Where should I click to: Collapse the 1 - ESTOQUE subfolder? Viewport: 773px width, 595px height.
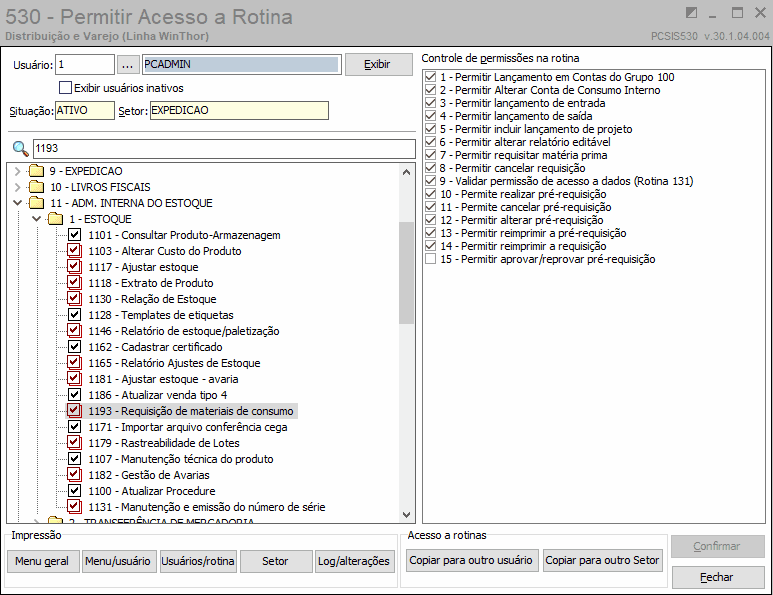36,218
